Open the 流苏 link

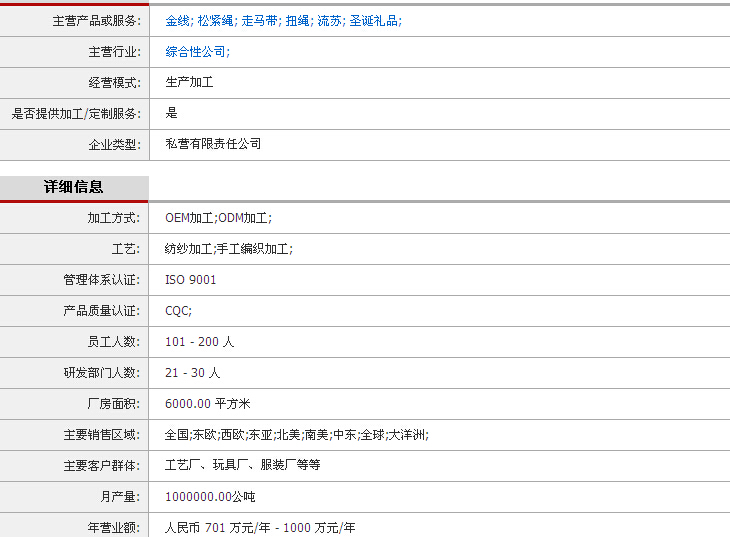coord(328,20)
